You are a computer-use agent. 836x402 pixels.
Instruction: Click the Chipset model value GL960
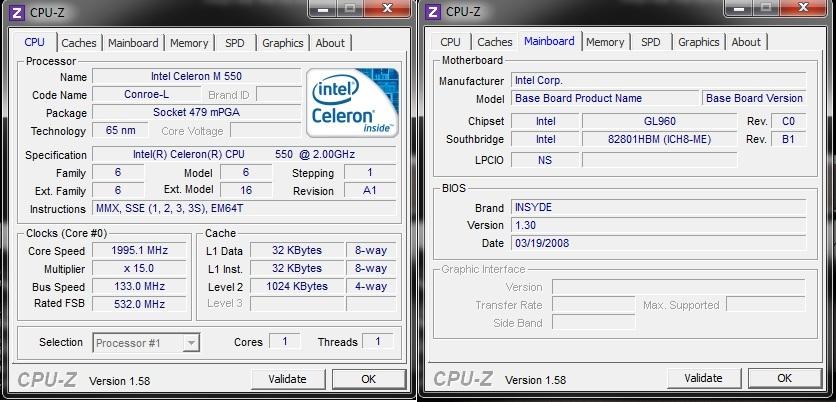[x=660, y=121]
